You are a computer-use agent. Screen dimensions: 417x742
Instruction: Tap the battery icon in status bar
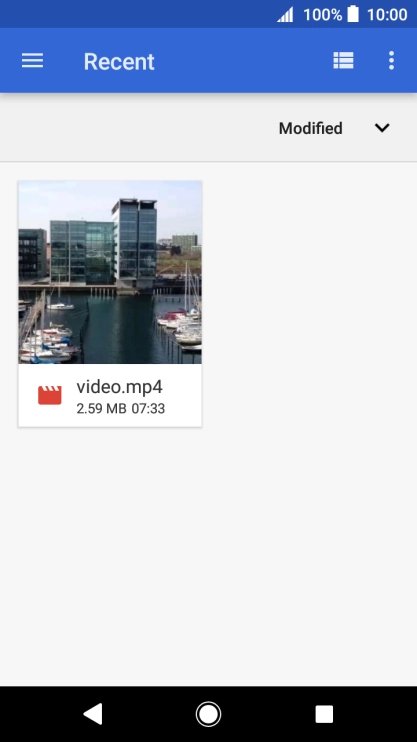tap(353, 14)
